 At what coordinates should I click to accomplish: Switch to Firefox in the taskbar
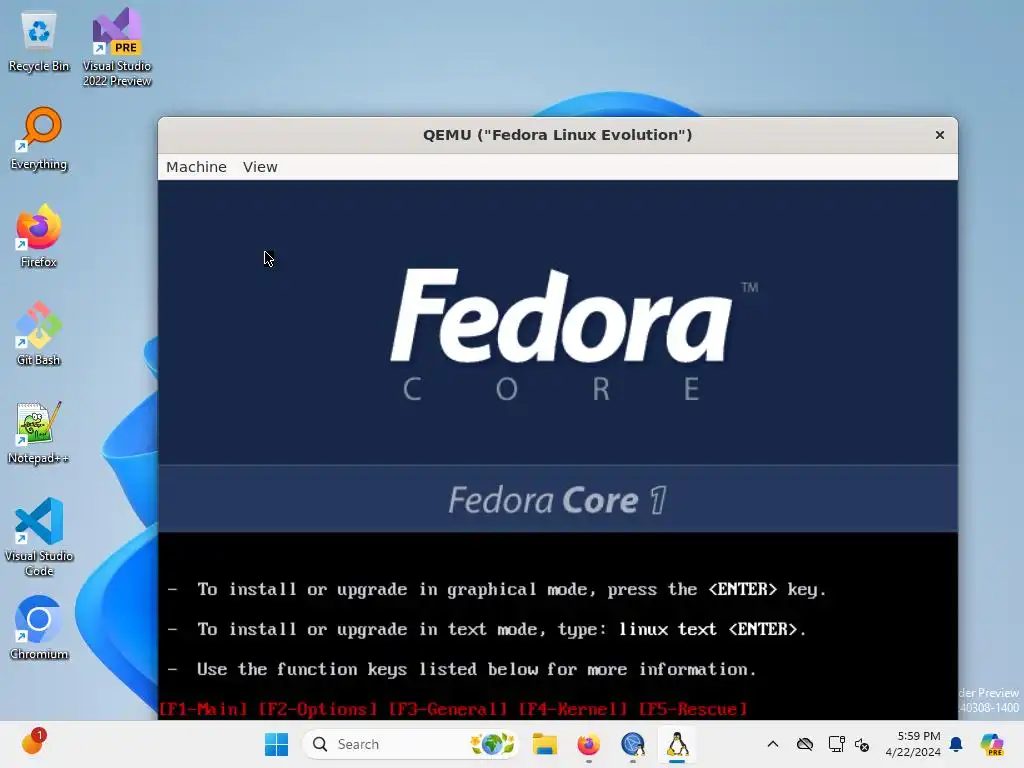pyautogui.click(x=588, y=744)
